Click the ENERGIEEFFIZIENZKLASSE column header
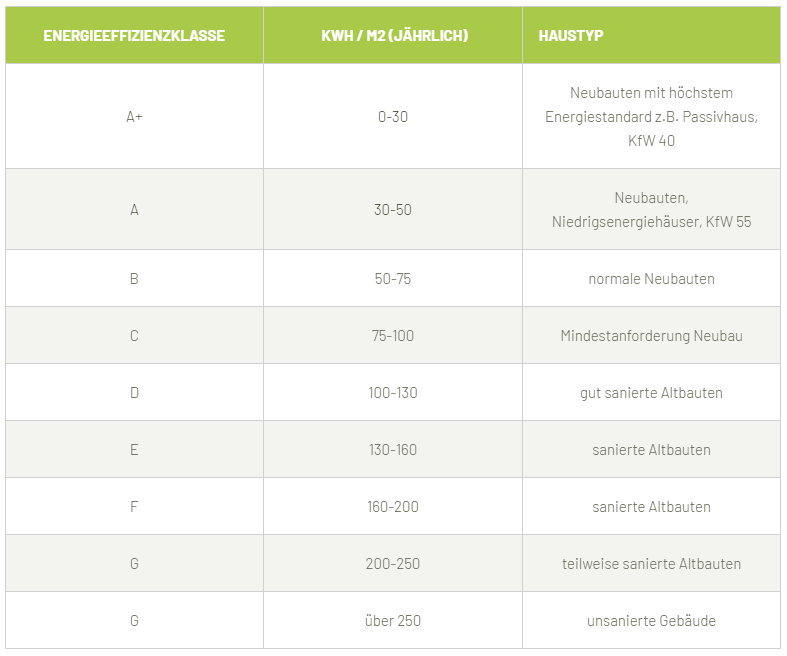 click(134, 36)
